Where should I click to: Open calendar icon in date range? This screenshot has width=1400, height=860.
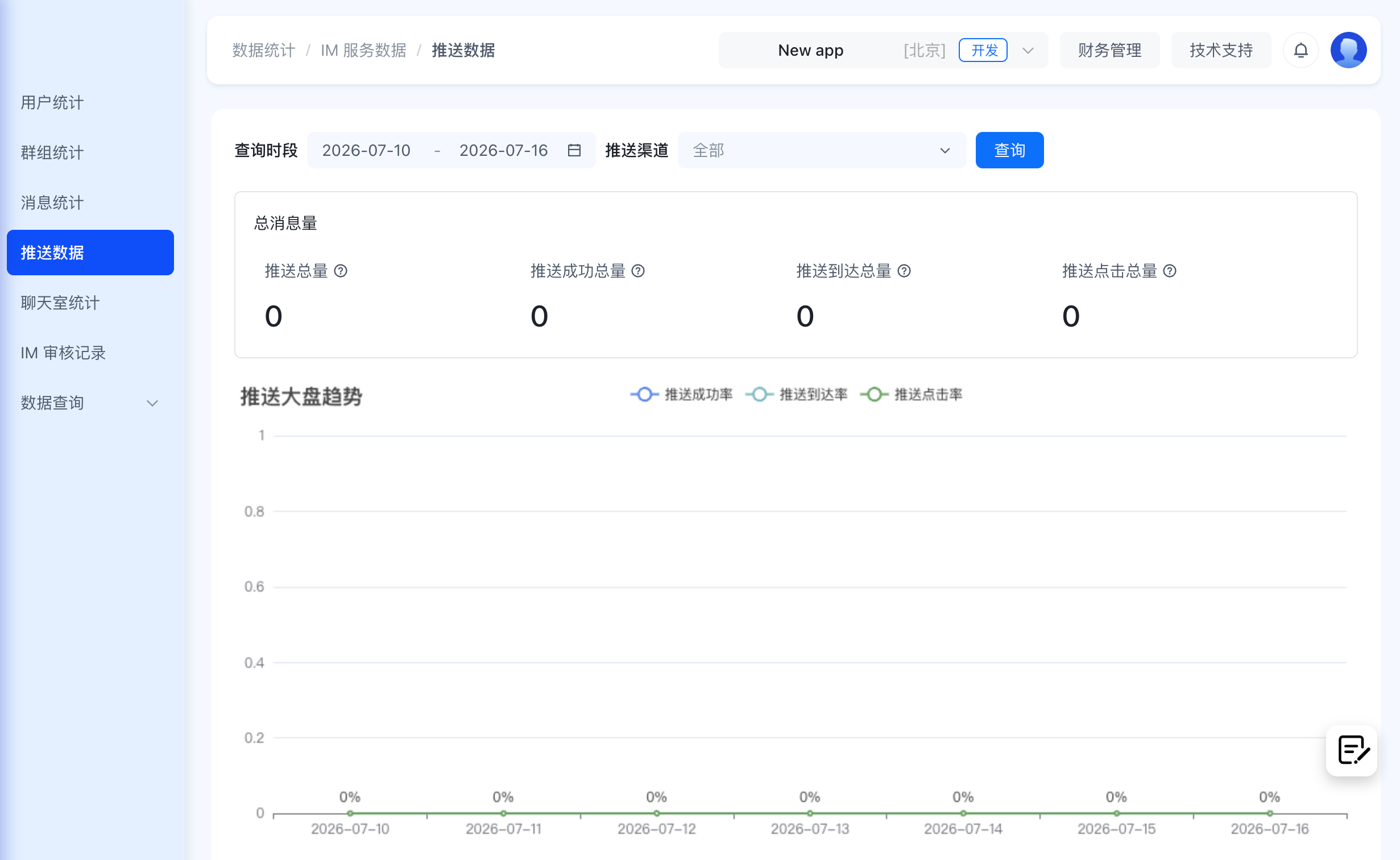(574, 150)
